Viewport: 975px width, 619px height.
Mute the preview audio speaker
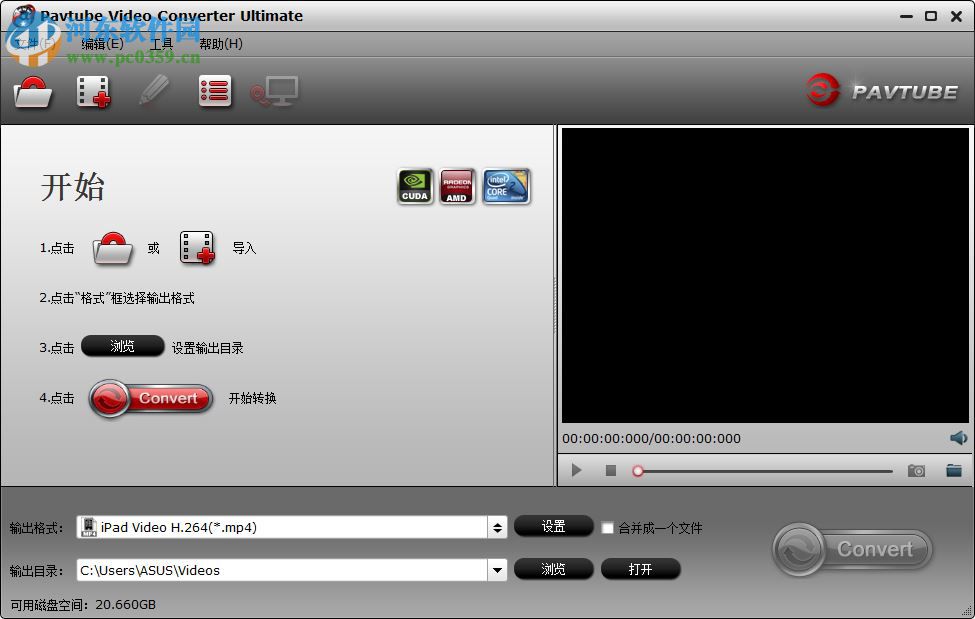point(957,437)
